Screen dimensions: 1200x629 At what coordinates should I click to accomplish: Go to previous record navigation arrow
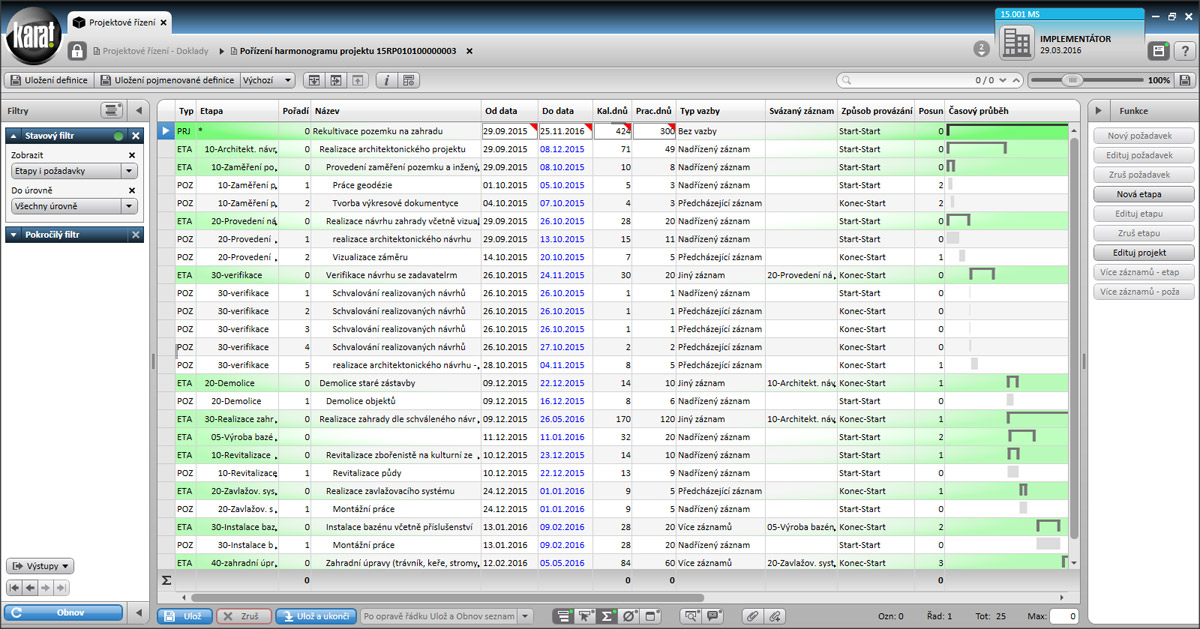pyautogui.click(x=29, y=587)
